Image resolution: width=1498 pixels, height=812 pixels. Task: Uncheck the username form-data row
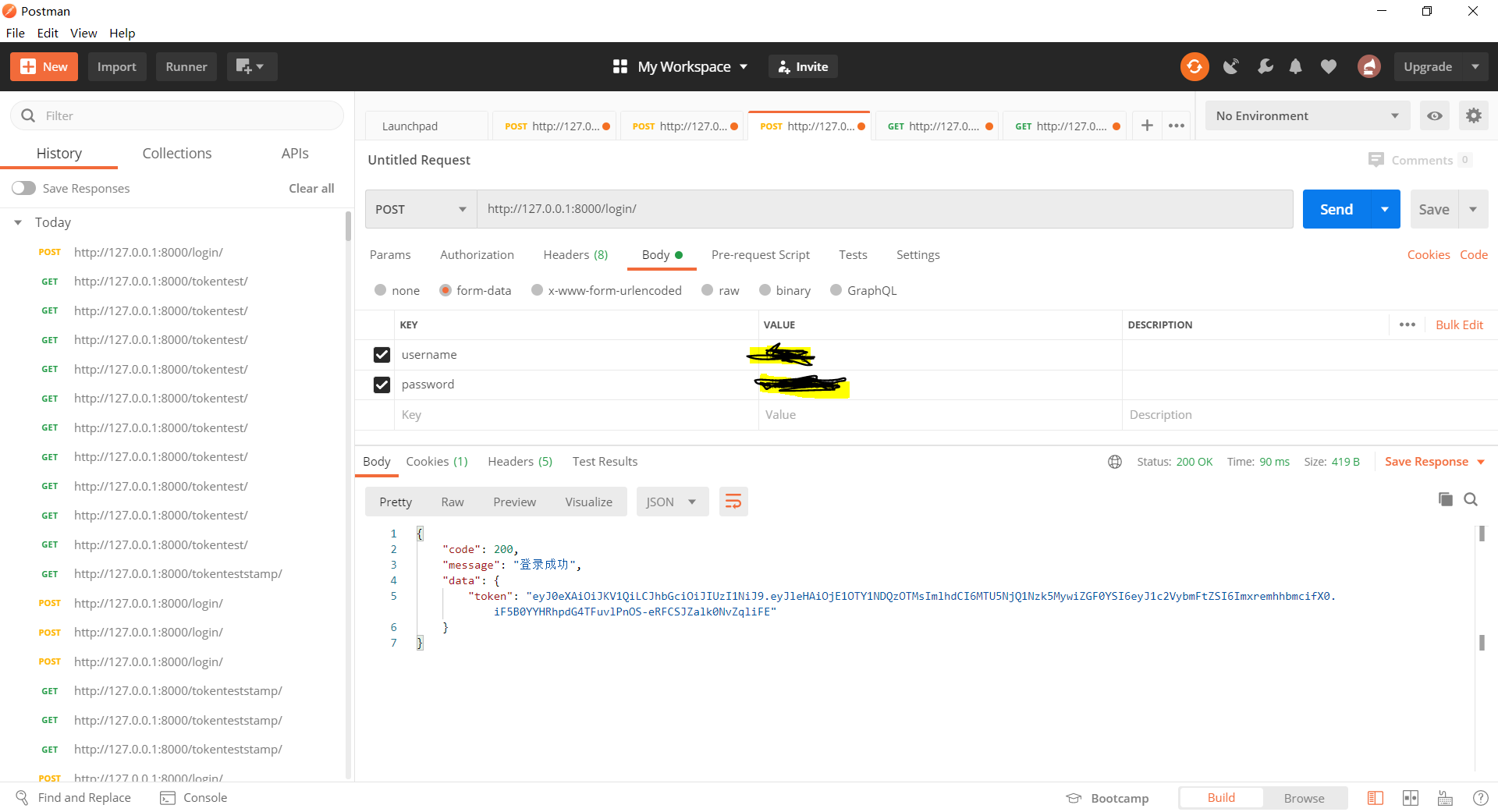[382, 354]
